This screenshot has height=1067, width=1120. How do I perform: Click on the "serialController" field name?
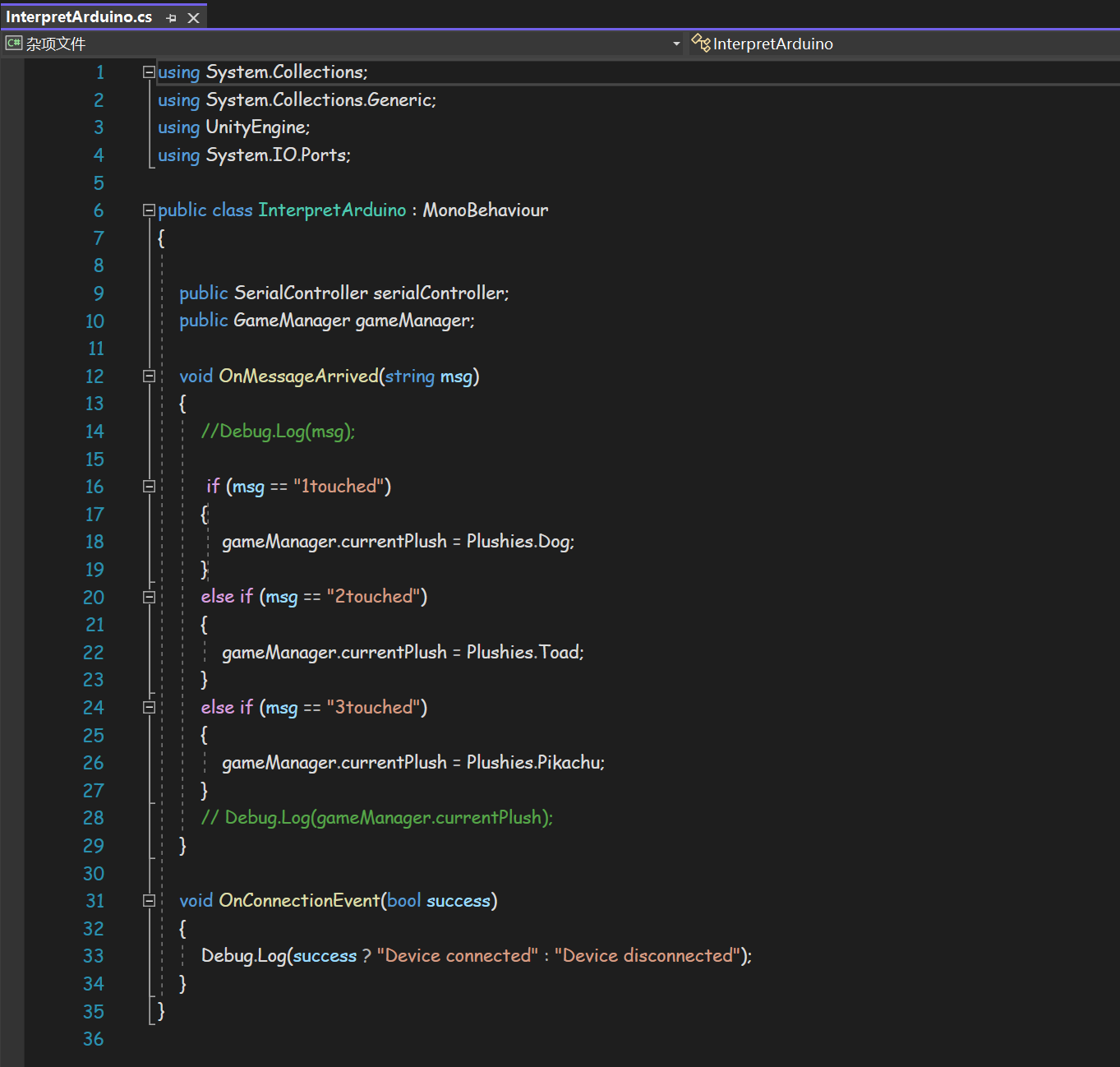(439, 293)
